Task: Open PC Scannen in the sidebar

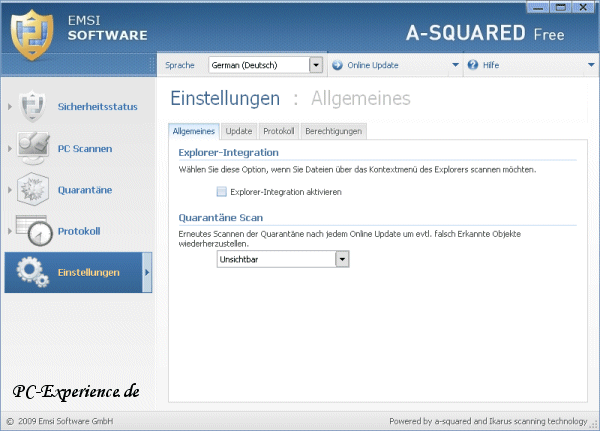Action: 85,148
